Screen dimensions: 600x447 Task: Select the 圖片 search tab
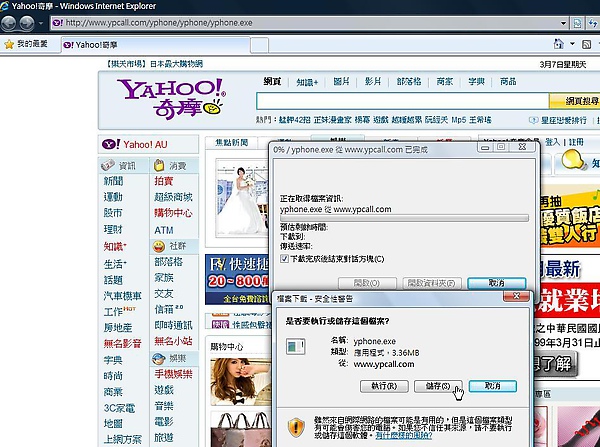(341, 82)
